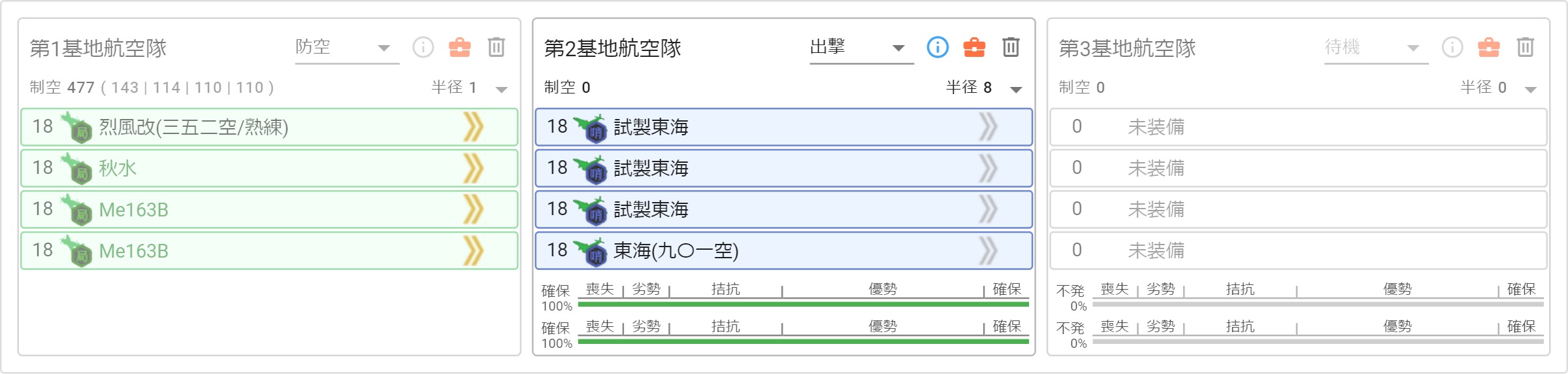Viewport: 1568px width, 374px height.
Task: Click slot count 18 on 烈風改 row
Action: [42, 126]
